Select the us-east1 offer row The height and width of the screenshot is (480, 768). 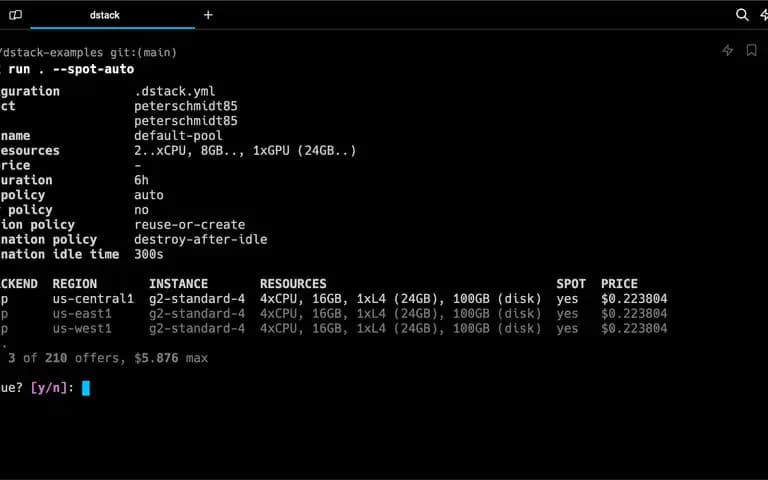tap(334, 313)
